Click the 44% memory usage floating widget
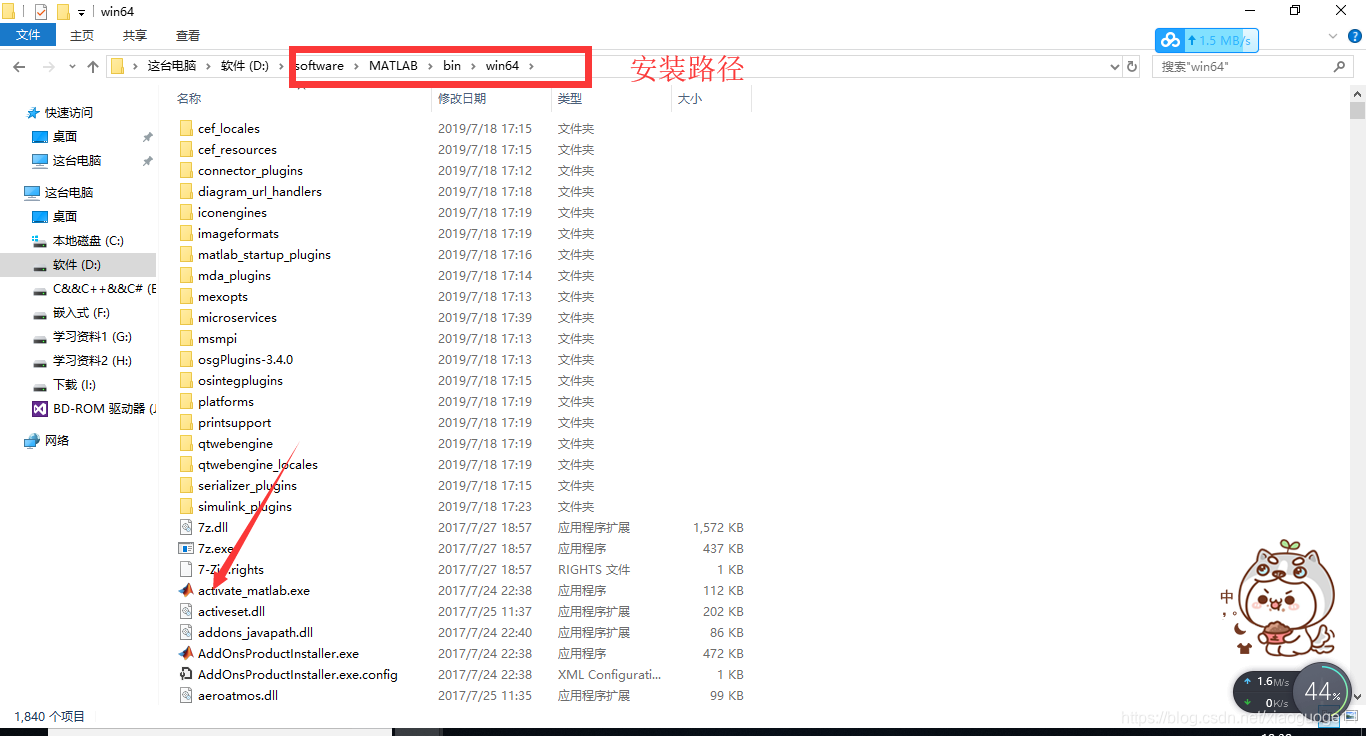 (x=1321, y=691)
